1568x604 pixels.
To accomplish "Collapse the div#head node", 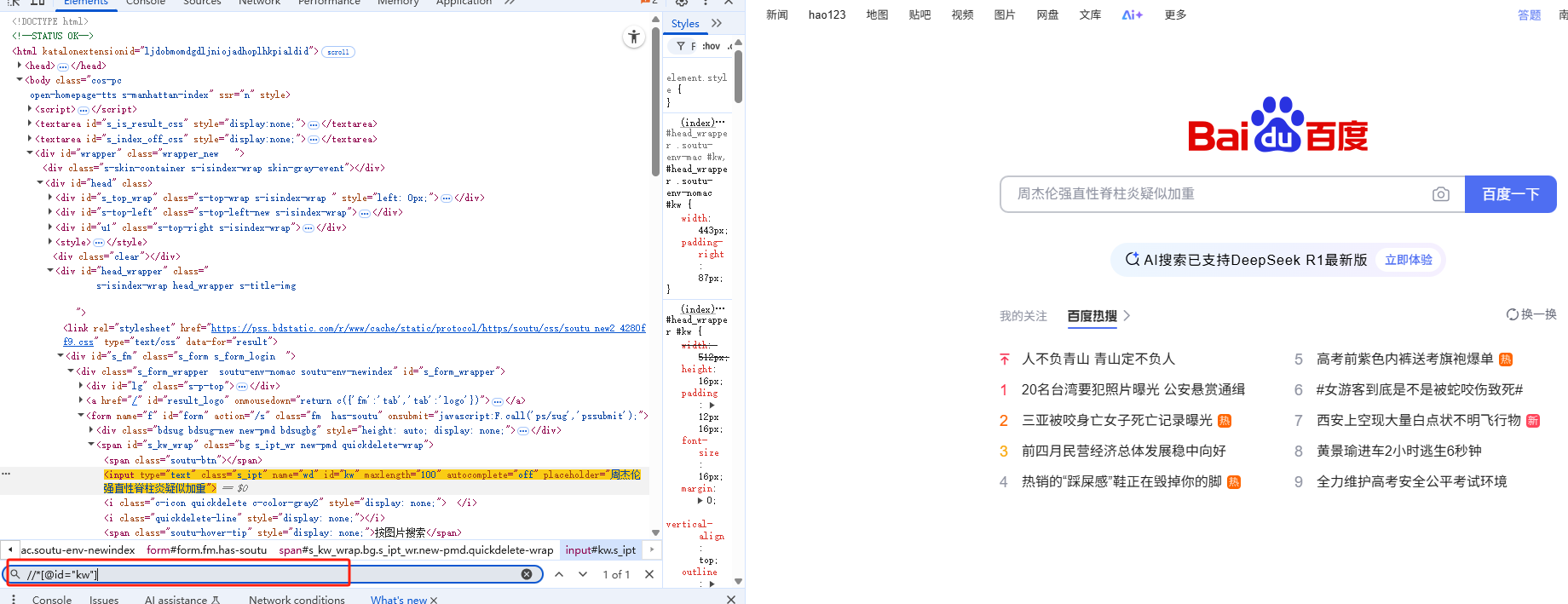I will [x=40, y=182].
